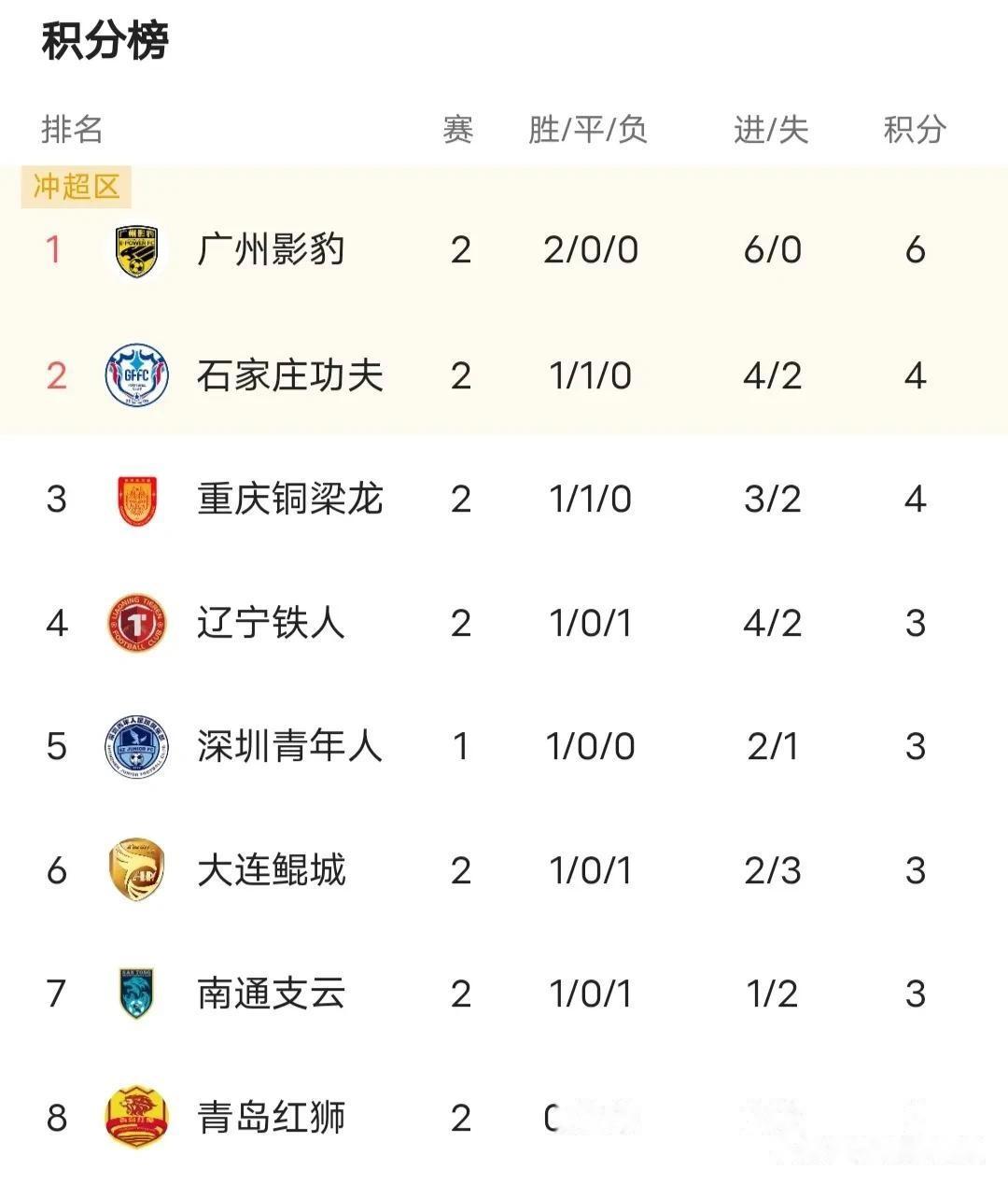1008x1184 pixels.
Task: Click the 辽宁铁人 team name
Action: pyautogui.click(x=271, y=623)
